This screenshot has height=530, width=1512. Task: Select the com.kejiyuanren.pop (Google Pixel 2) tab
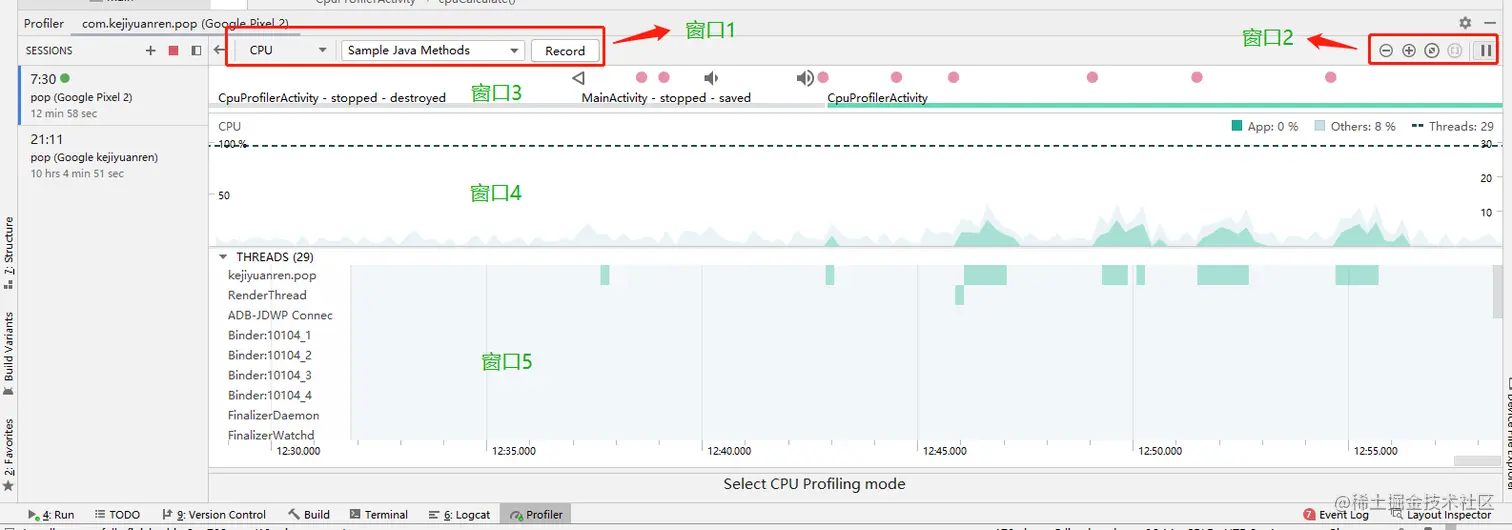(184, 23)
